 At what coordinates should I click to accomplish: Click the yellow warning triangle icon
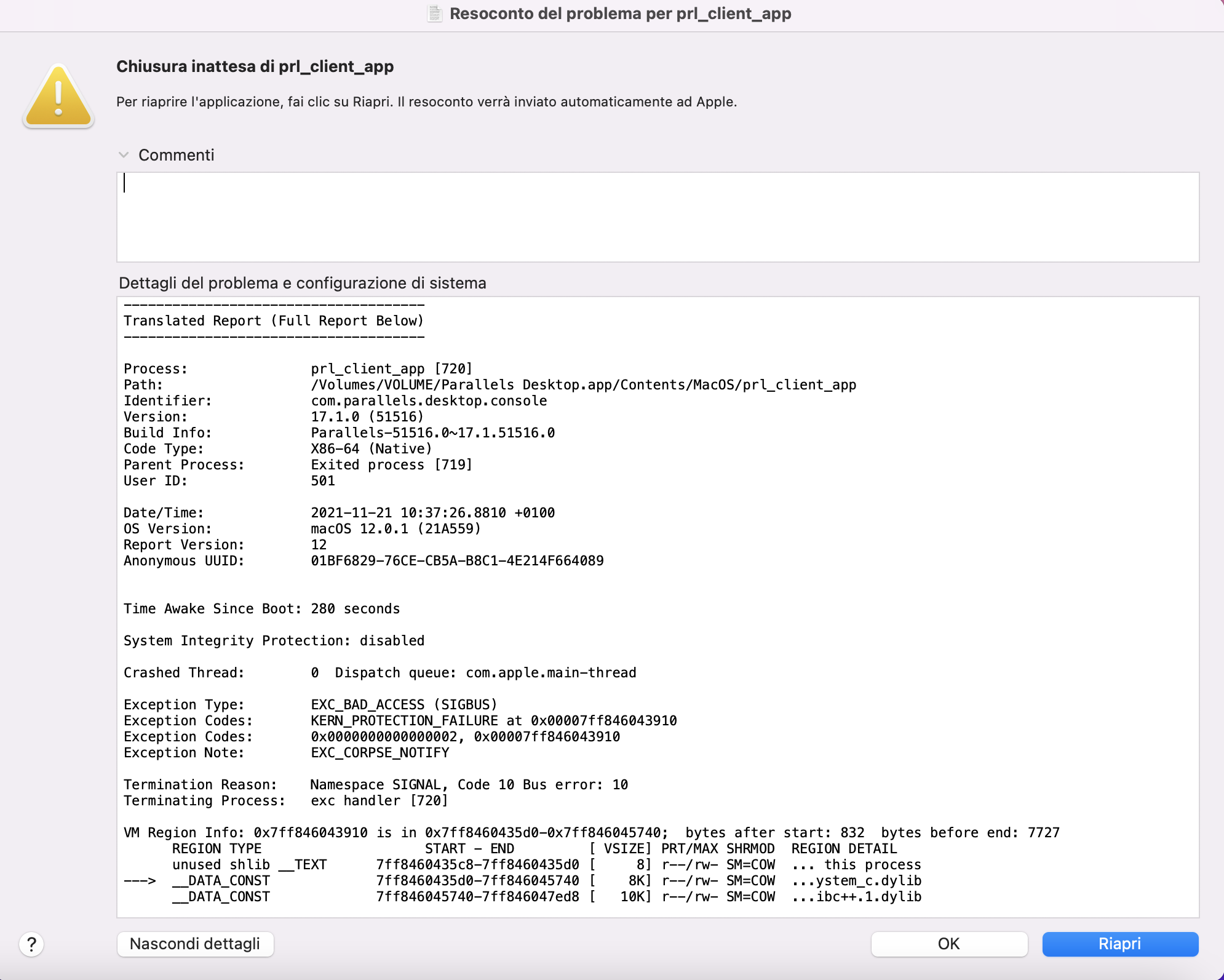pos(58,97)
